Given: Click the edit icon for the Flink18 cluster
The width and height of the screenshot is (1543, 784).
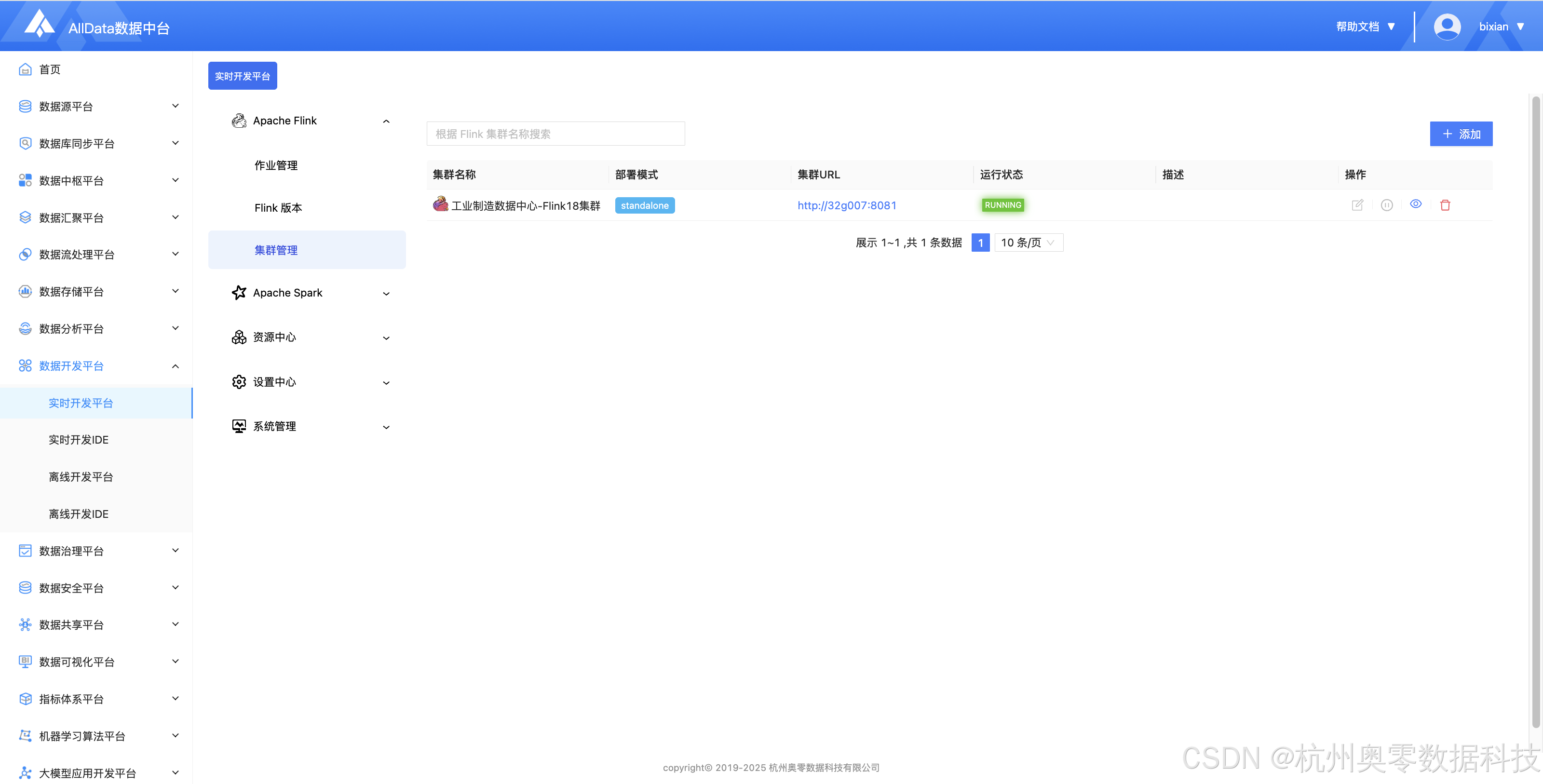Looking at the screenshot, I should (x=1357, y=205).
